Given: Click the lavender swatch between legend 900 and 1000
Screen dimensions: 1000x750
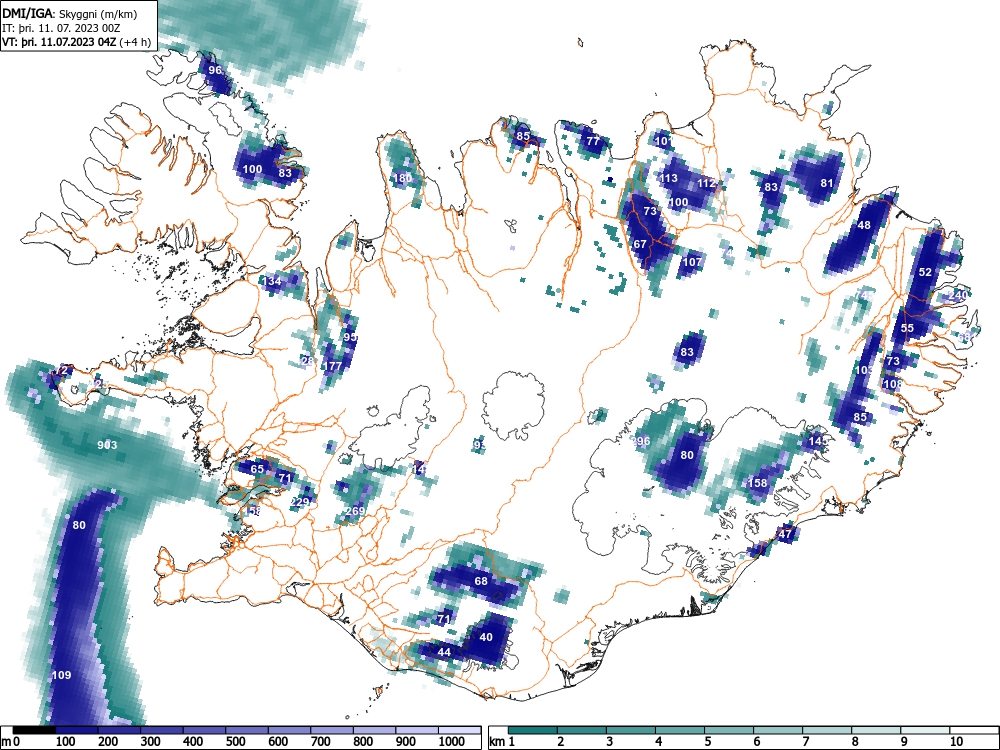Looking at the screenshot, I should click(417, 730).
